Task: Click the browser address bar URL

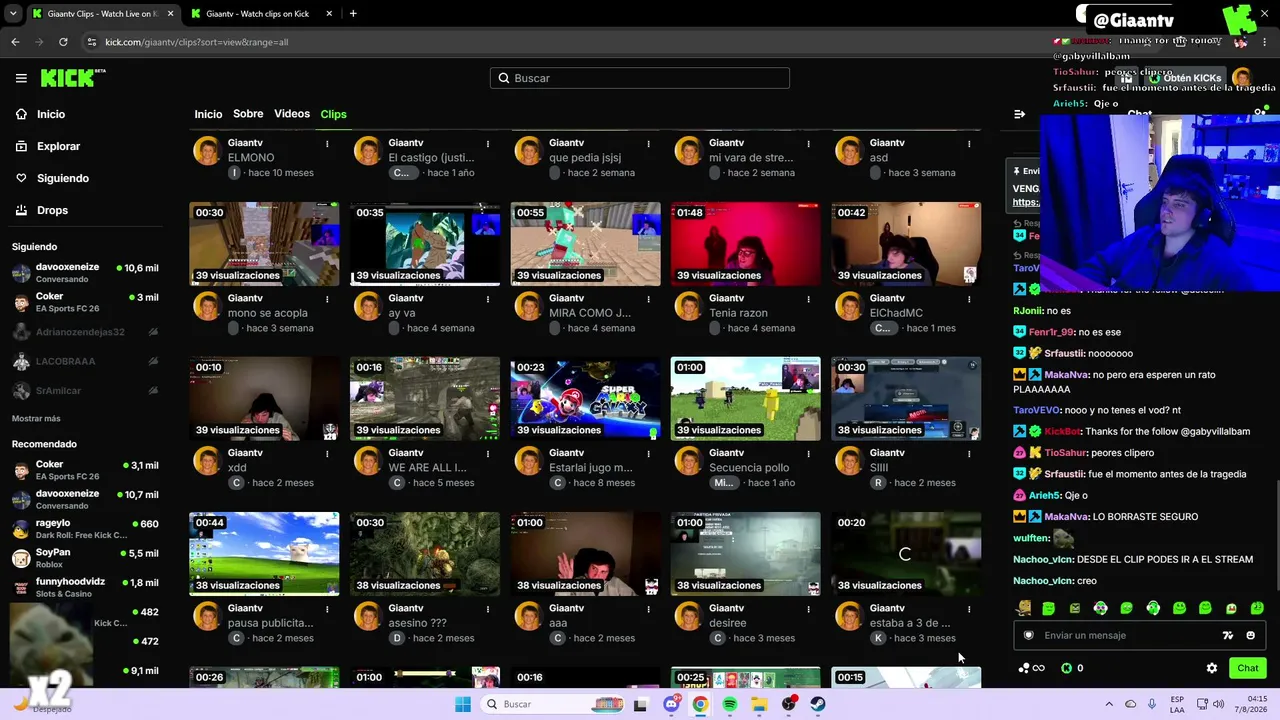Action: point(197,42)
